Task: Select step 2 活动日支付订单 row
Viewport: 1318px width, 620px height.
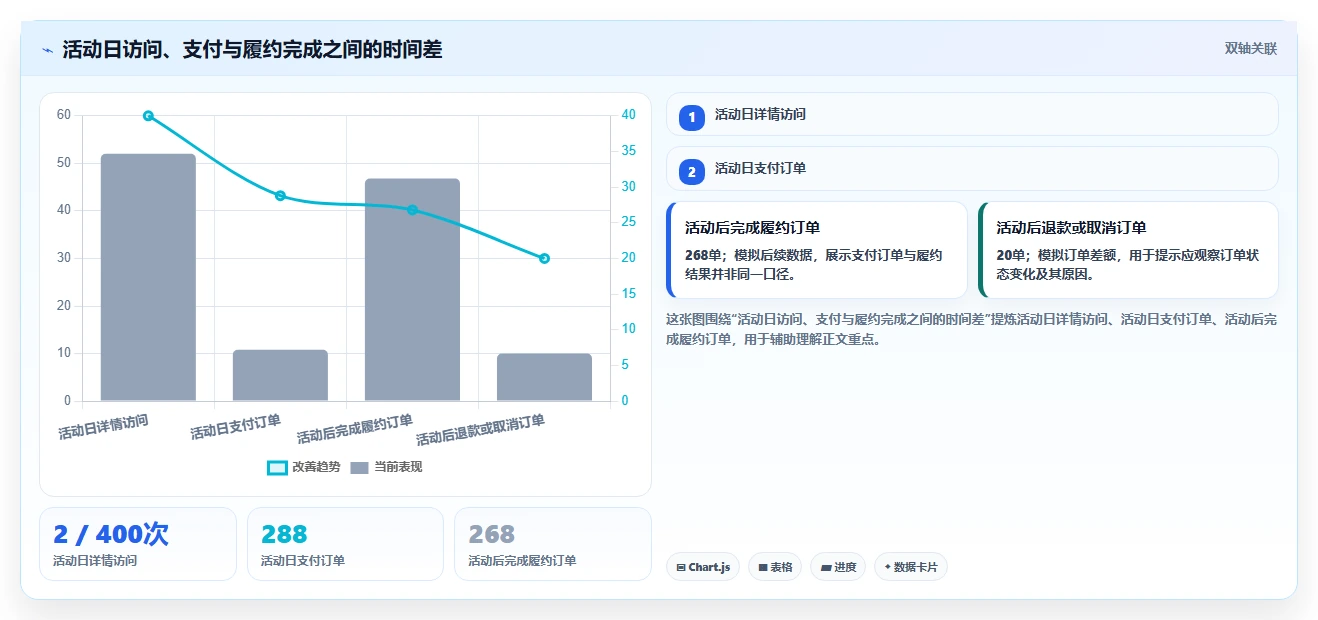Action: pos(972,168)
